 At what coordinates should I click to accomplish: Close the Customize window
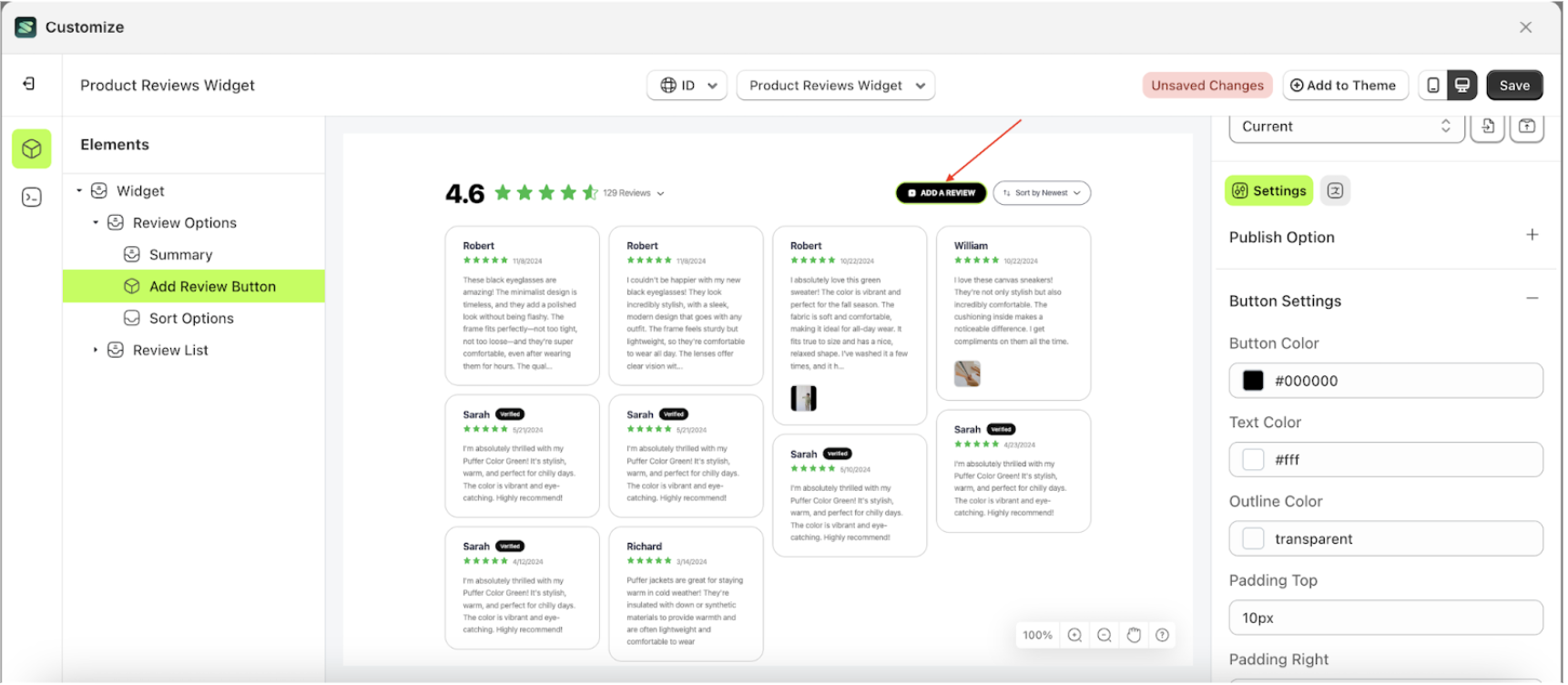[x=1526, y=27]
